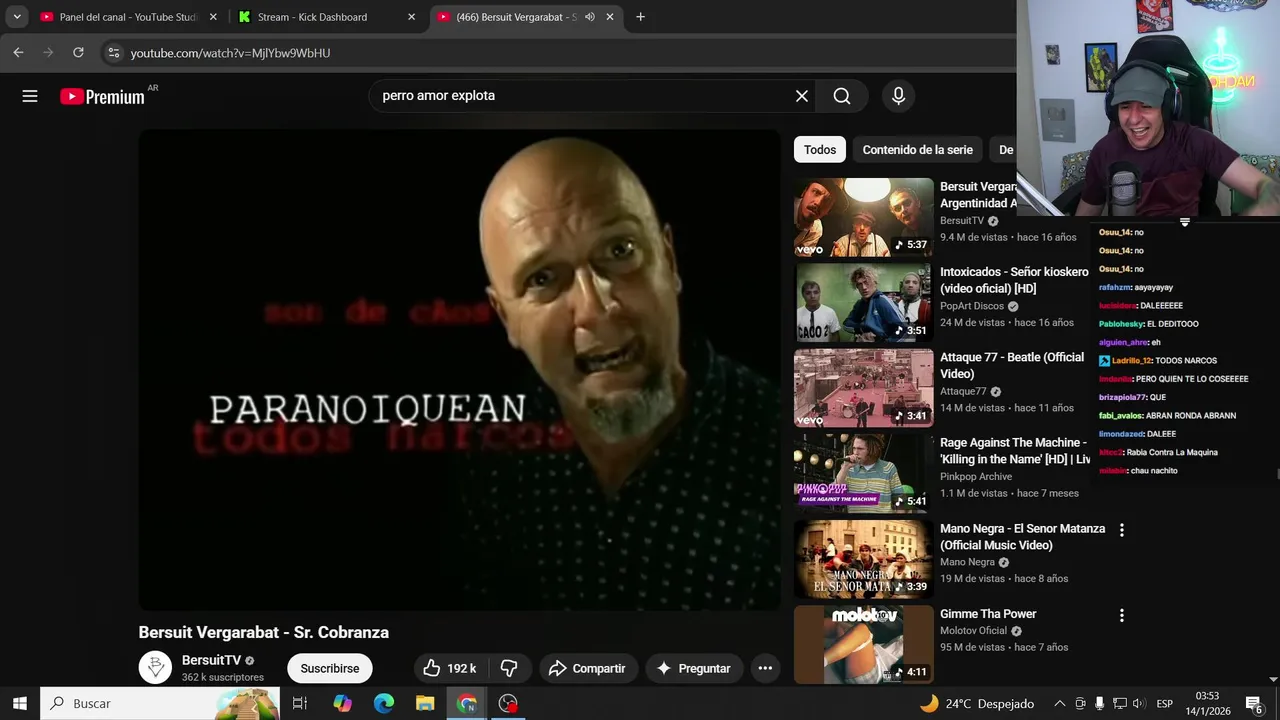
Task: Open the BersuitTV channel name link
Action: coord(211,660)
